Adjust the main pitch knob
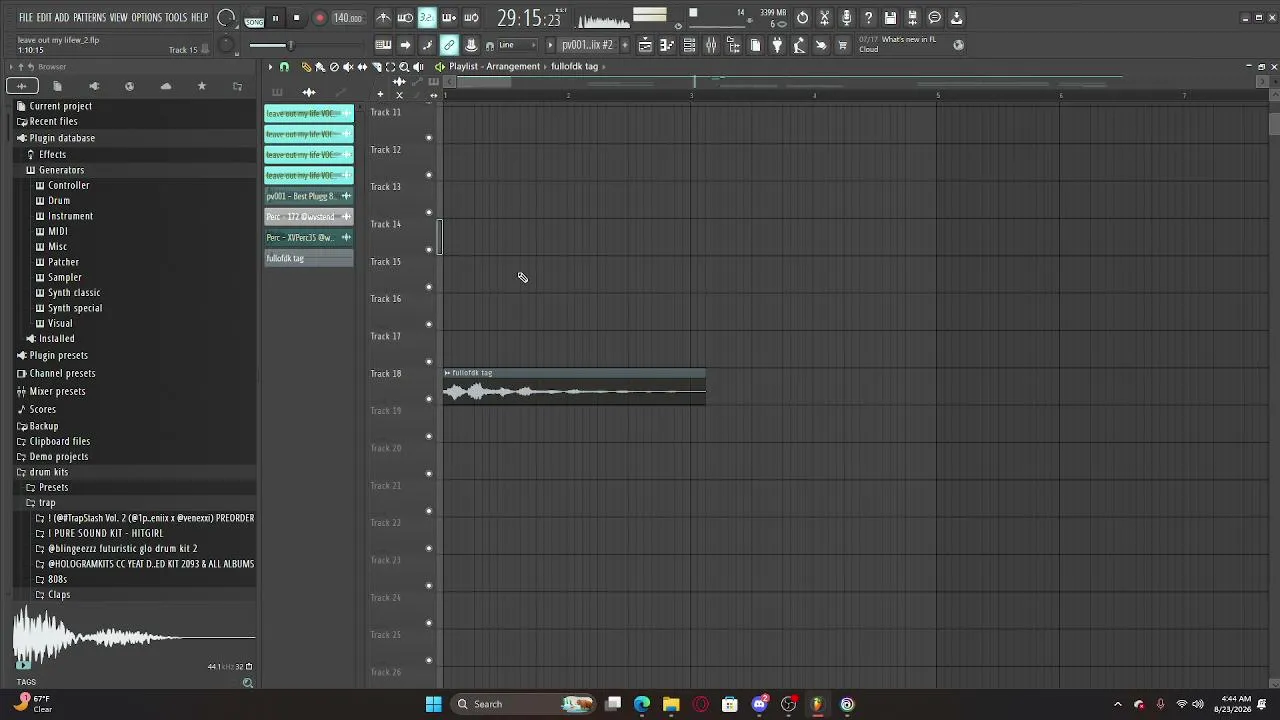1280x720 pixels. click(x=228, y=44)
